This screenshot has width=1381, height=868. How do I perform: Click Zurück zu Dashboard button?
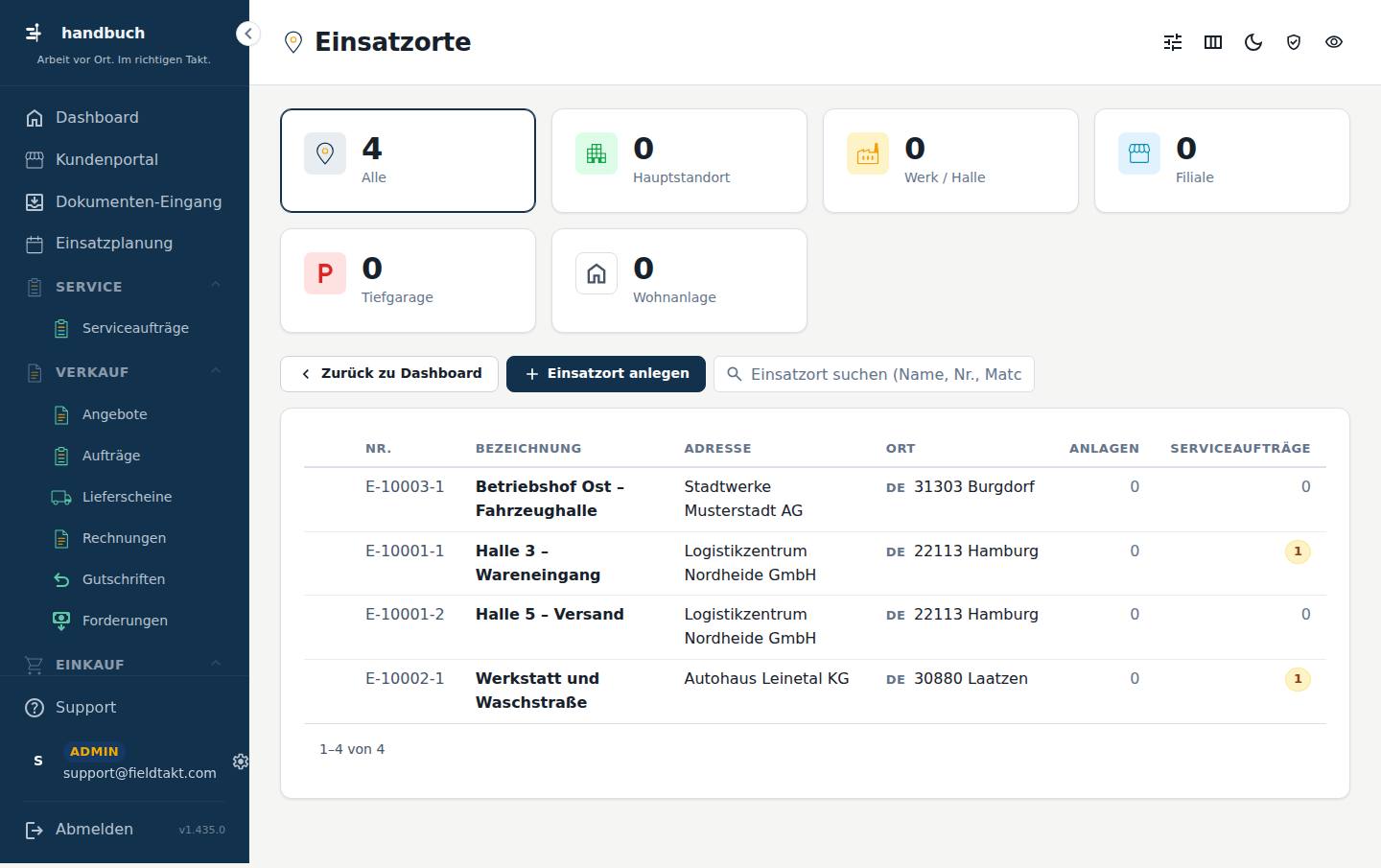point(389,374)
